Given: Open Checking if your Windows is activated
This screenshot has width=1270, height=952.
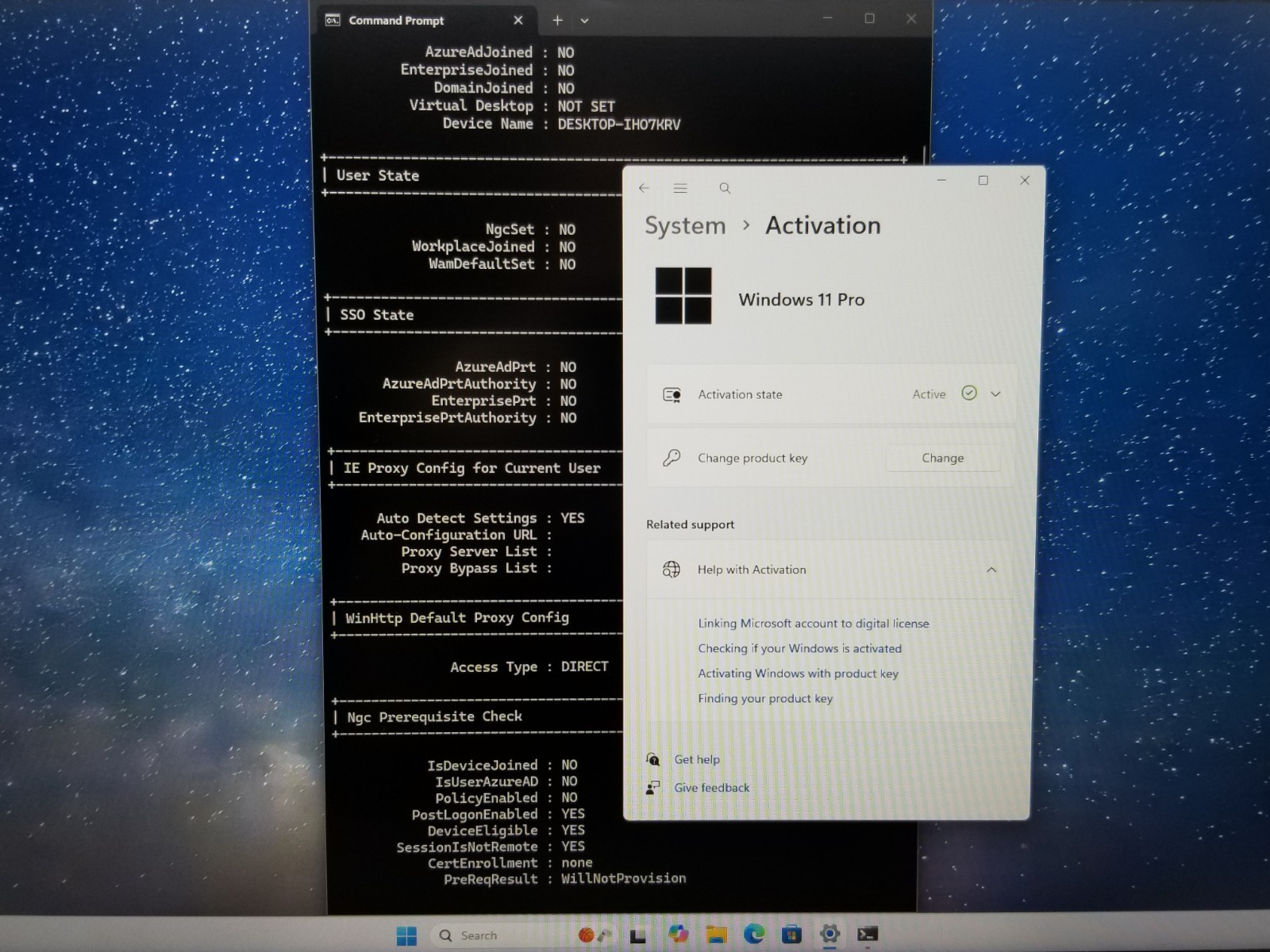Looking at the screenshot, I should [x=800, y=648].
